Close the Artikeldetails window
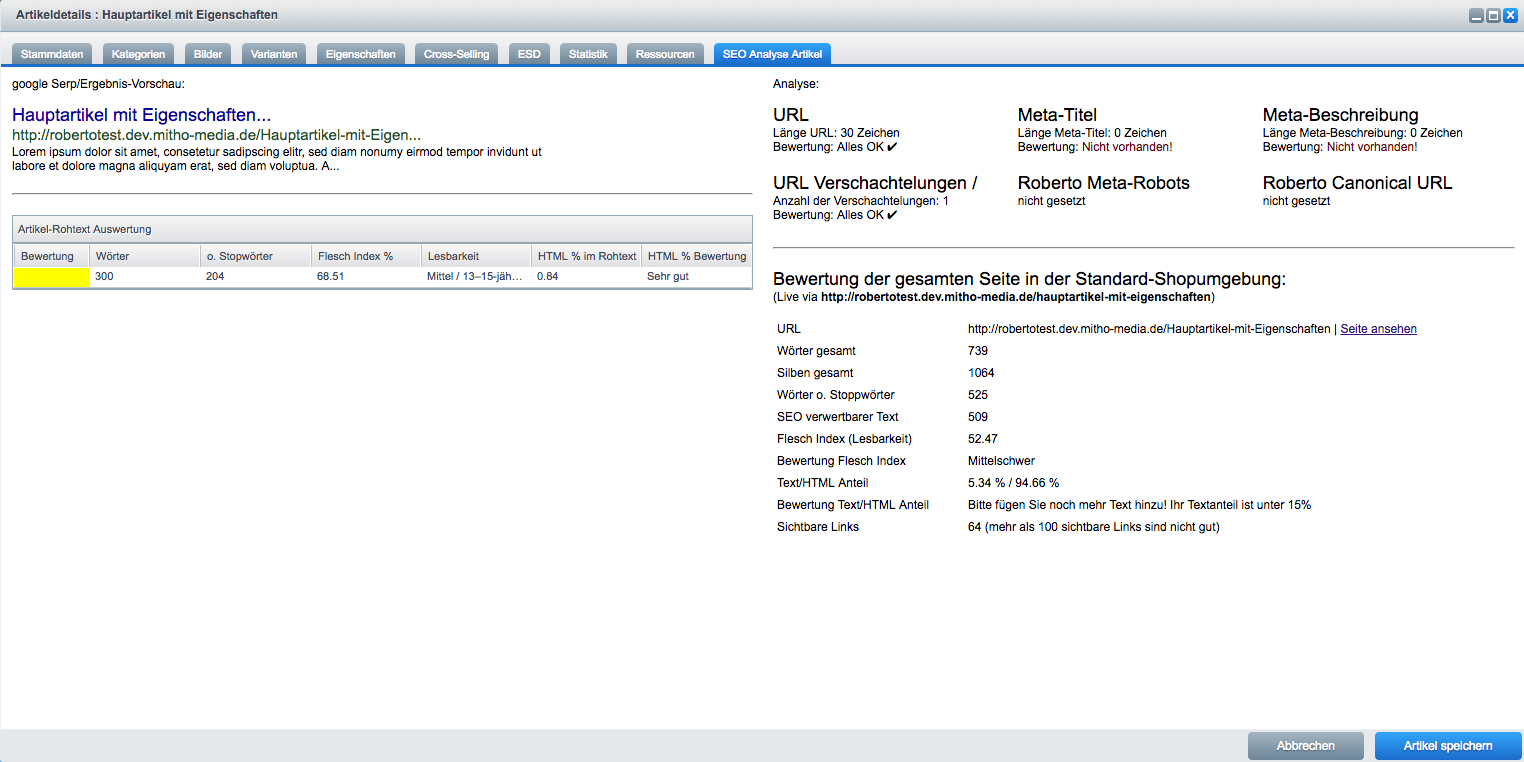 pyautogui.click(x=1509, y=16)
